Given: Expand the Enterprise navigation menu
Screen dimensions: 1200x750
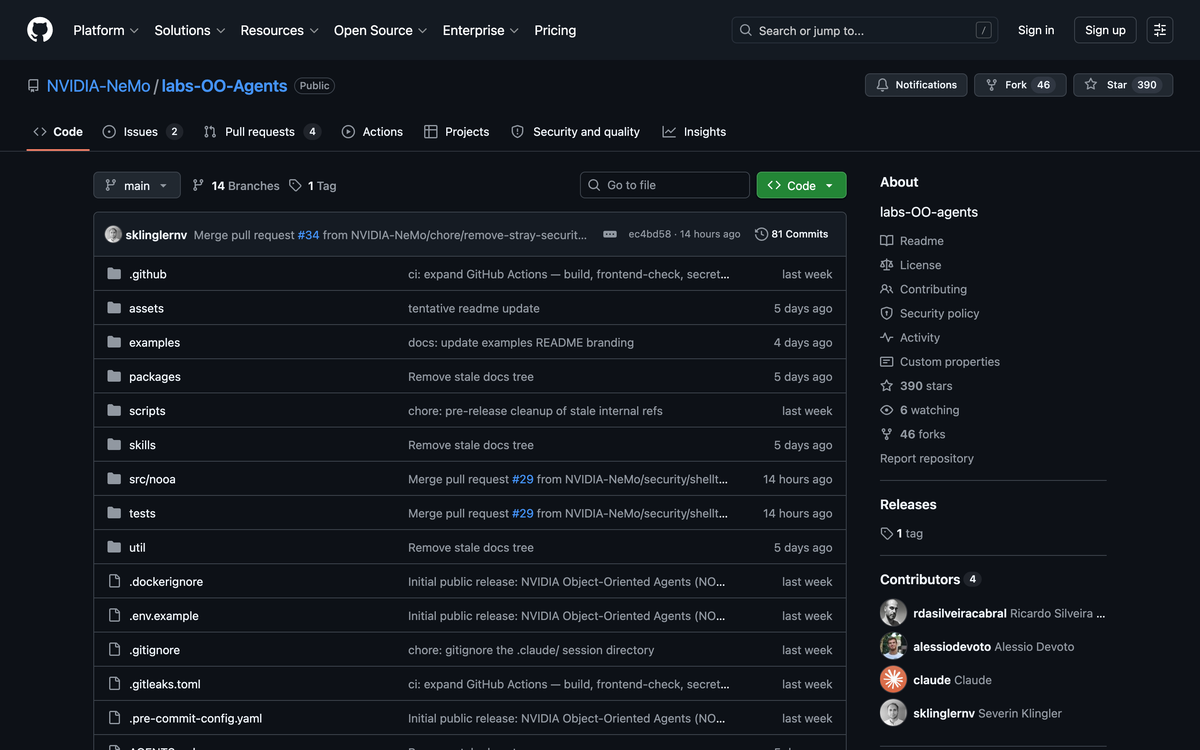Looking at the screenshot, I should point(481,30).
